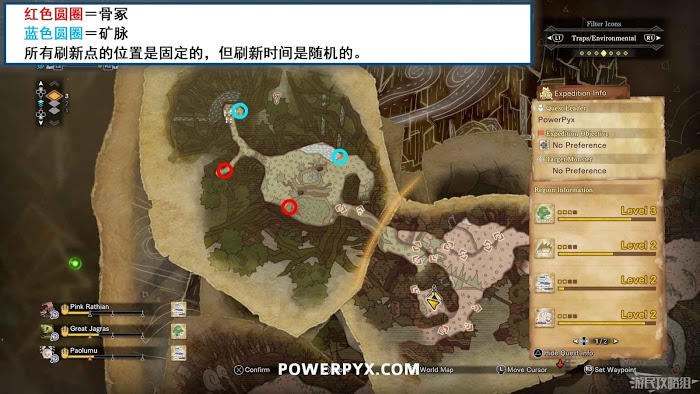This screenshot has width=700, height=394.
Task: Click the Set Waypoint prompt
Action: tap(610, 370)
